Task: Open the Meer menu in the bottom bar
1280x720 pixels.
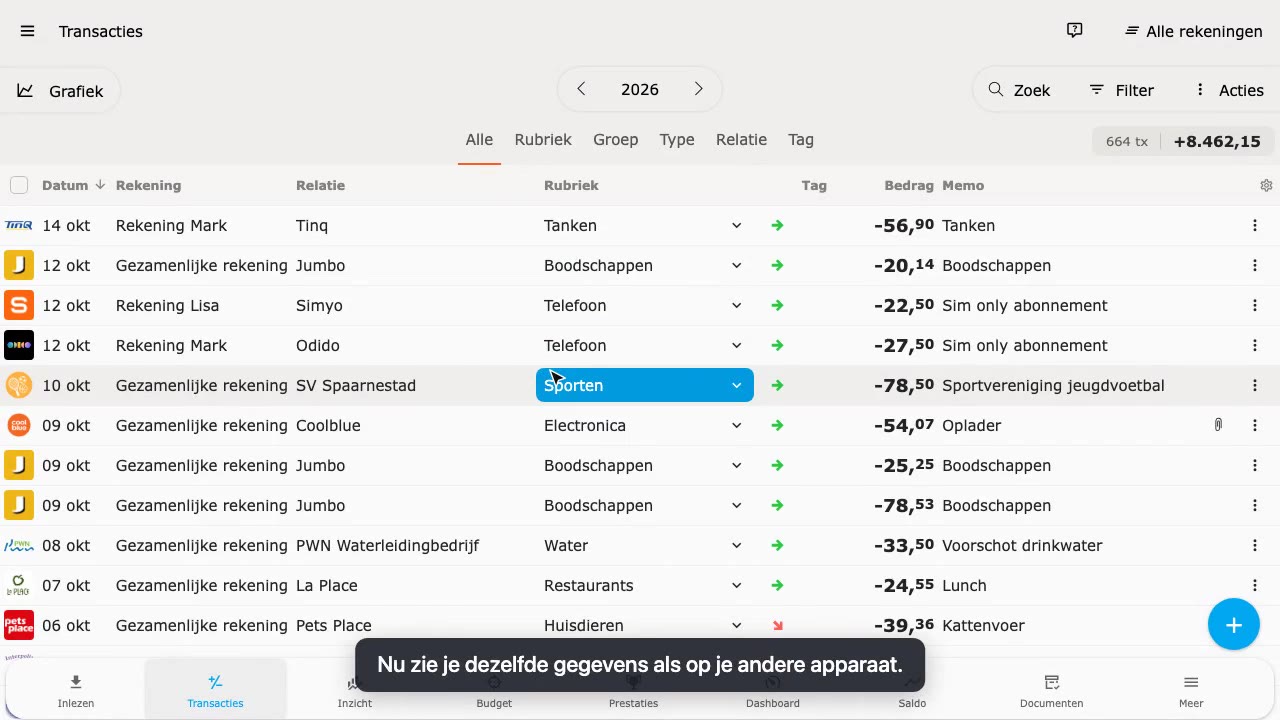Action: point(1191,691)
